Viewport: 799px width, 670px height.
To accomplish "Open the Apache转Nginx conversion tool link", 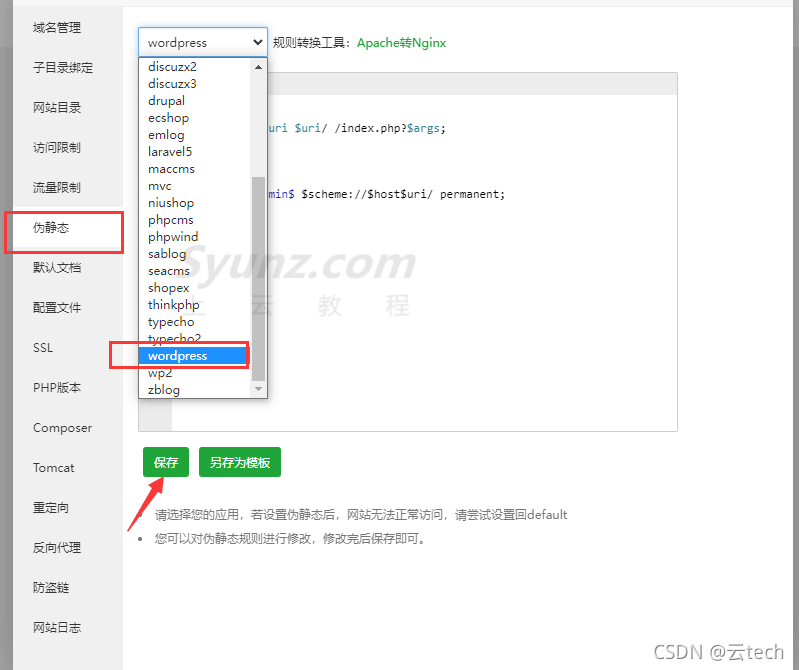I will pos(401,43).
